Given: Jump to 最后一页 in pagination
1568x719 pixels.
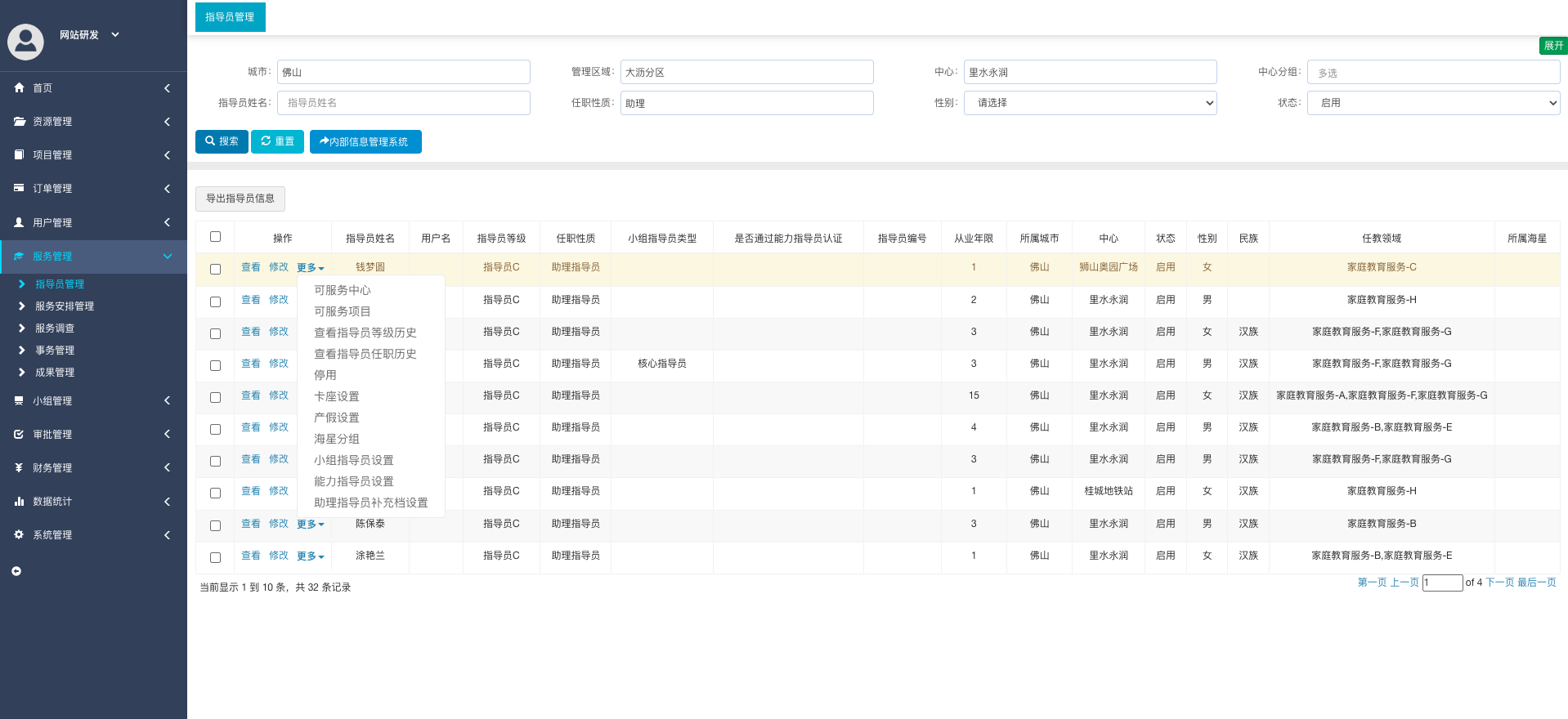Looking at the screenshot, I should tap(1537, 583).
